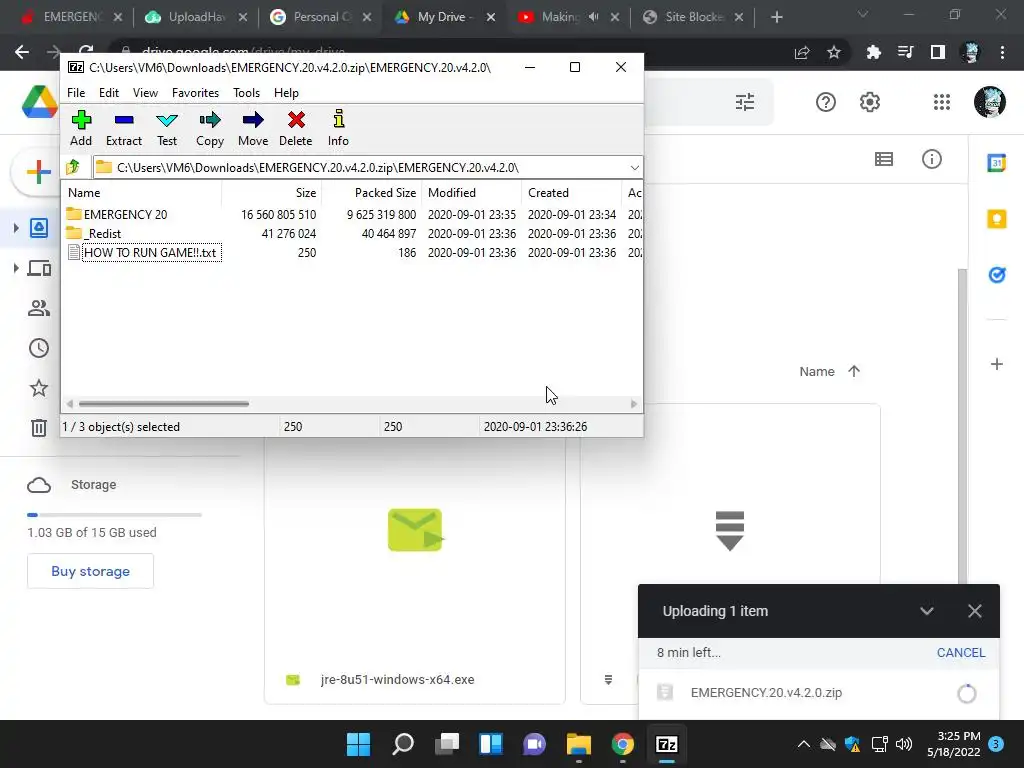Screen dimensions: 1024x768
Task: Collapse the Uploading 1 item panel
Action: 927,611
